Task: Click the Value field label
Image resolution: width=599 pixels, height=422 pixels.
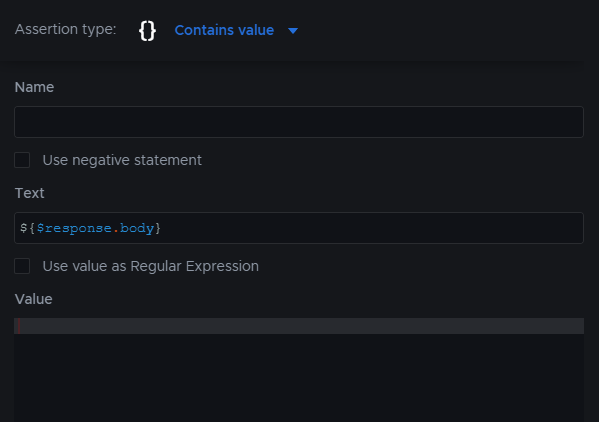Action: pos(34,299)
